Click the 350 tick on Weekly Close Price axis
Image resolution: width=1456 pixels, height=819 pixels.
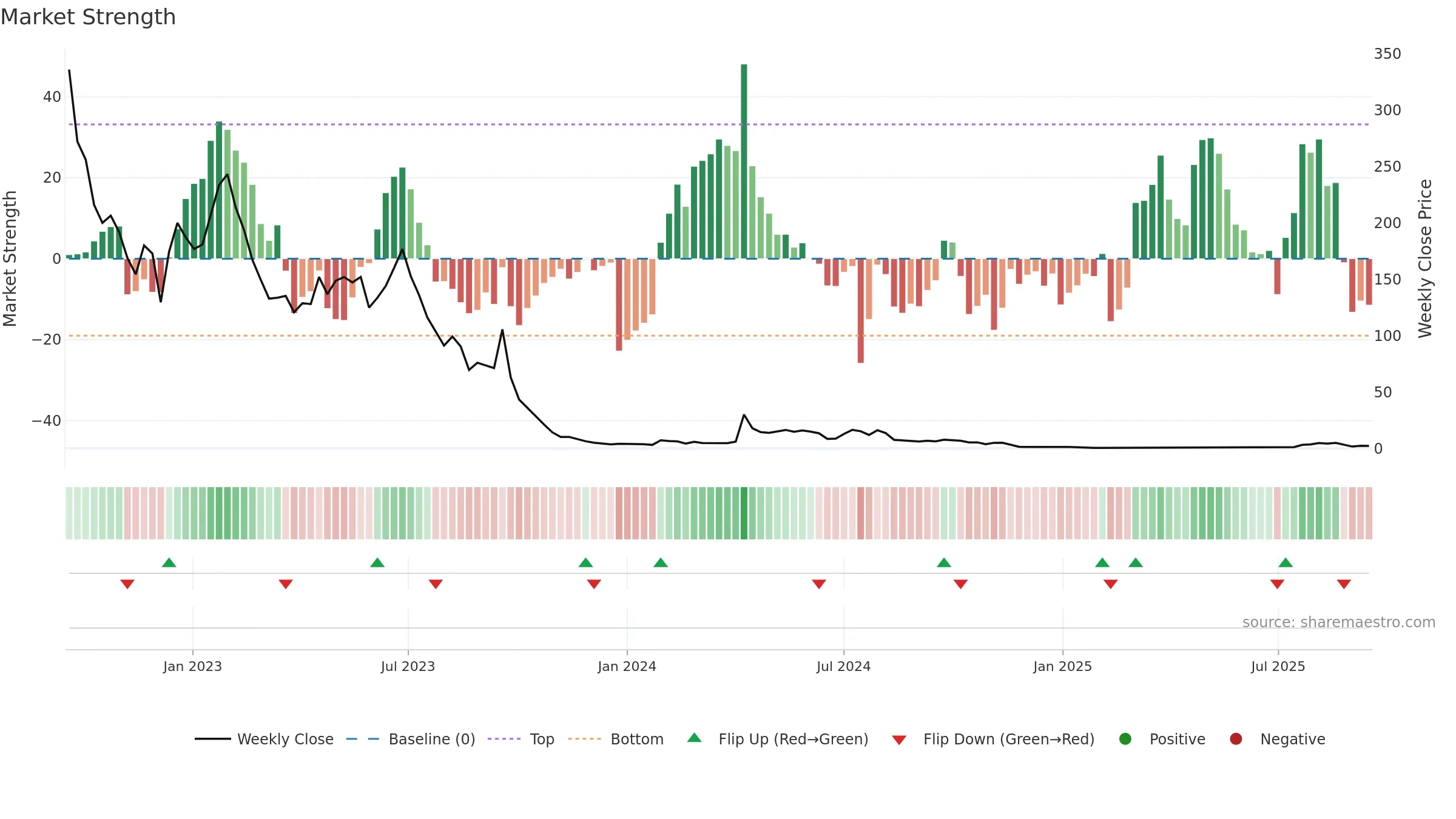1387,54
